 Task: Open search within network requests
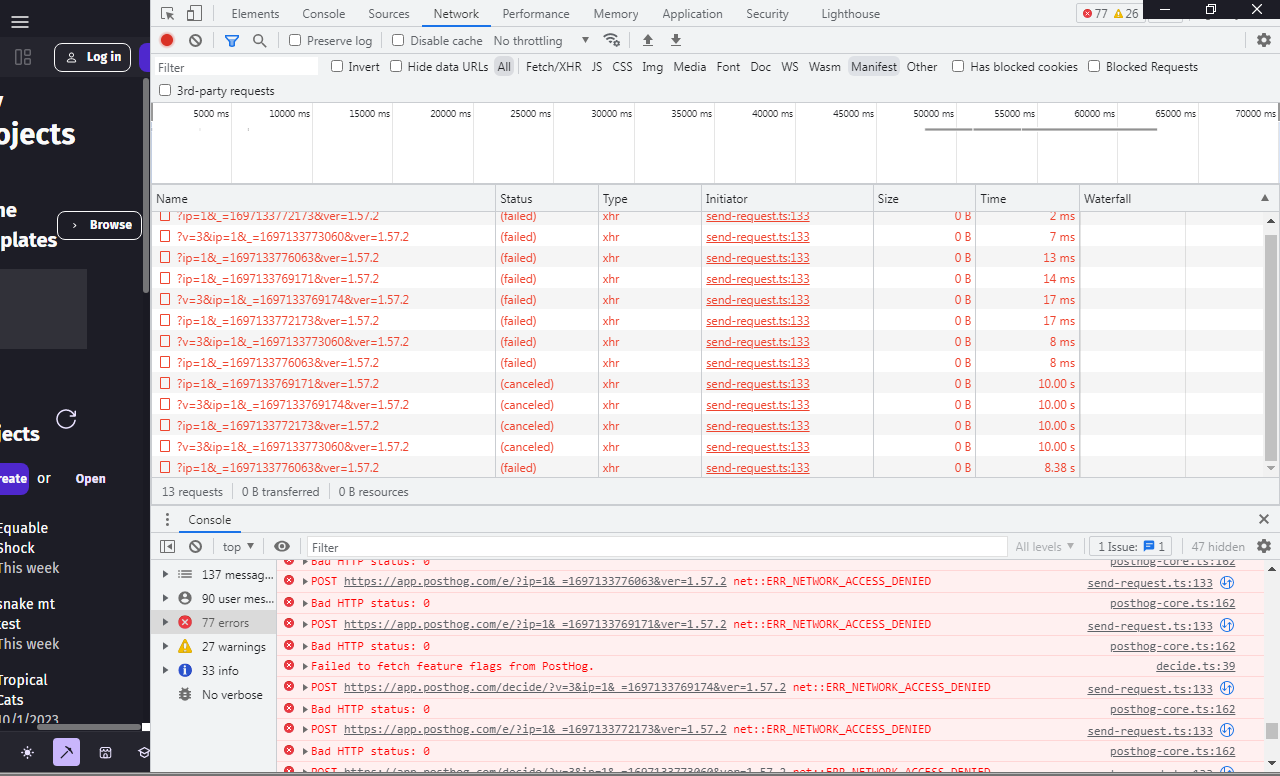tap(260, 40)
